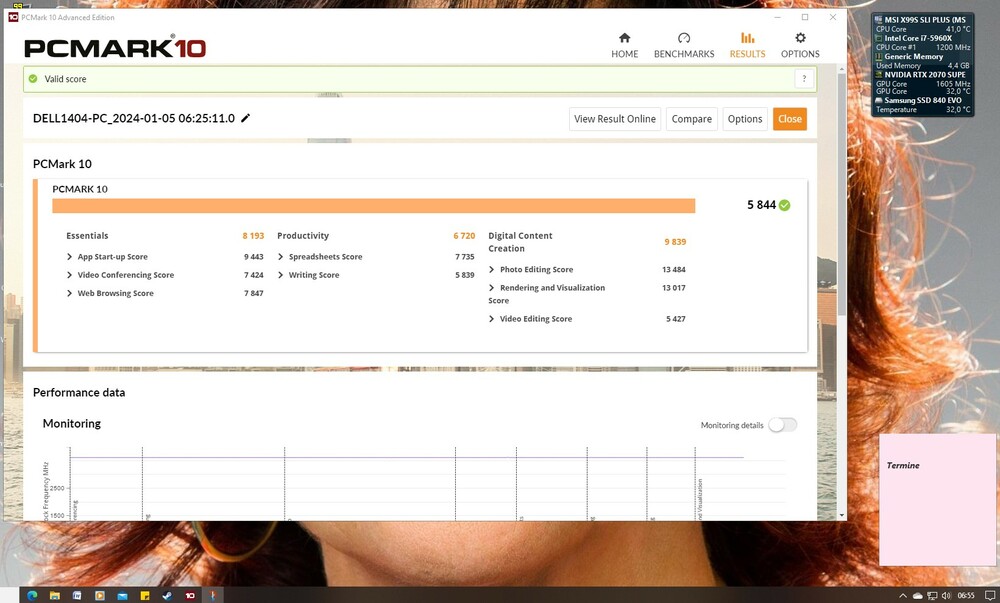Image resolution: width=1000 pixels, height=603 pixels.
Task: Click the Digital Content Creation heading
Action: pyautogui.click(x=520, y=242)
